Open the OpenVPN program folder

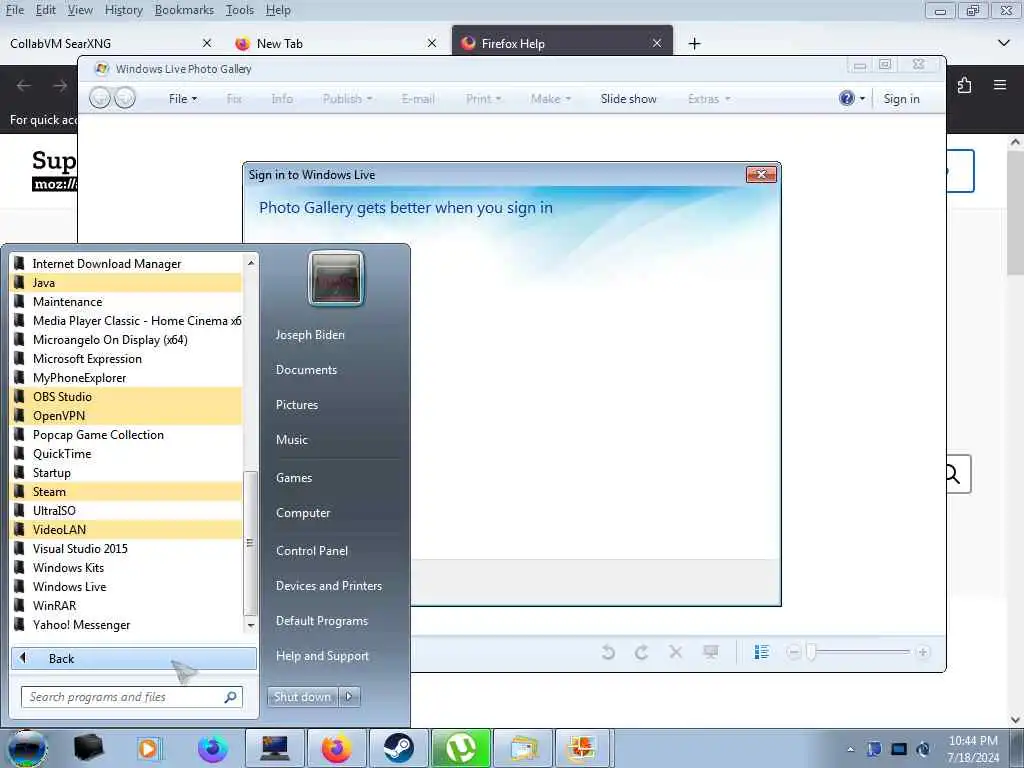point(127,415)
